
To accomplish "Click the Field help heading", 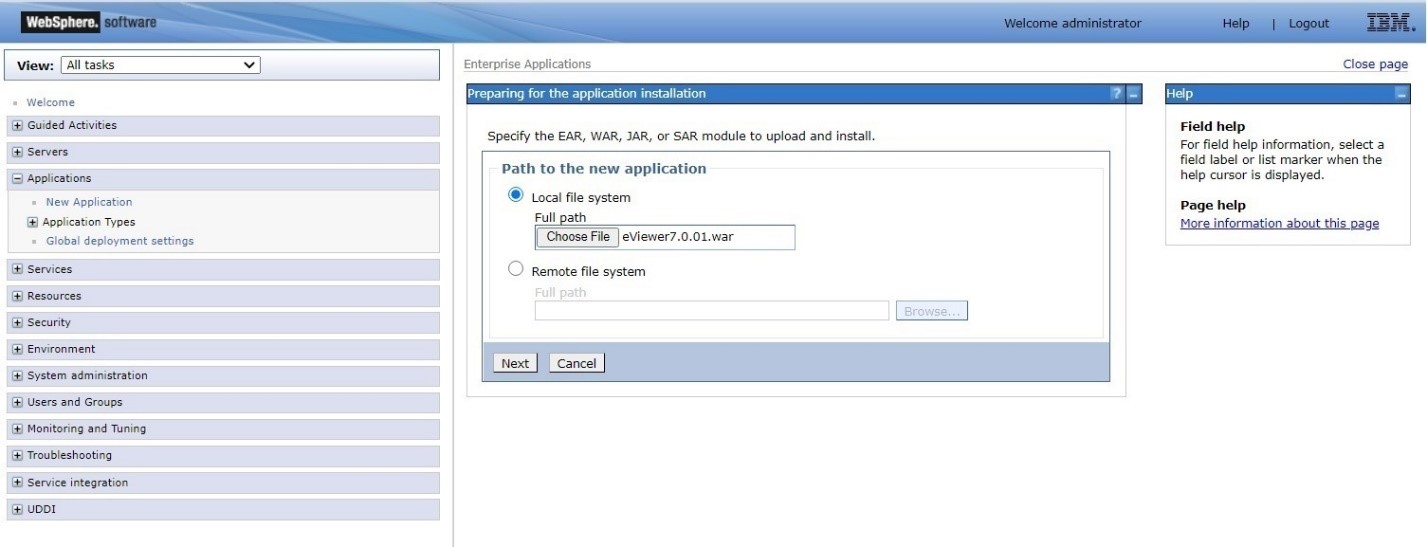I will (x=1212, y=127).
